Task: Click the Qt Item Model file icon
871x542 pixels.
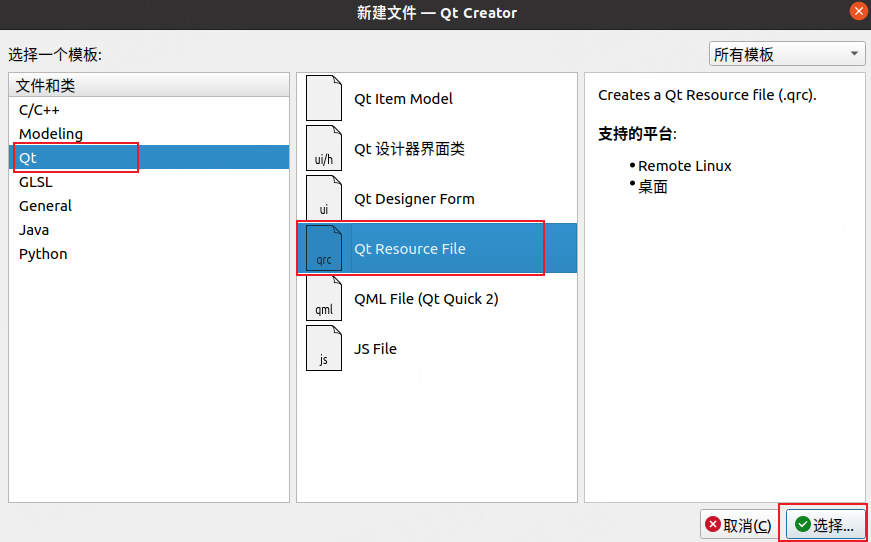Action: pos(324,98)
